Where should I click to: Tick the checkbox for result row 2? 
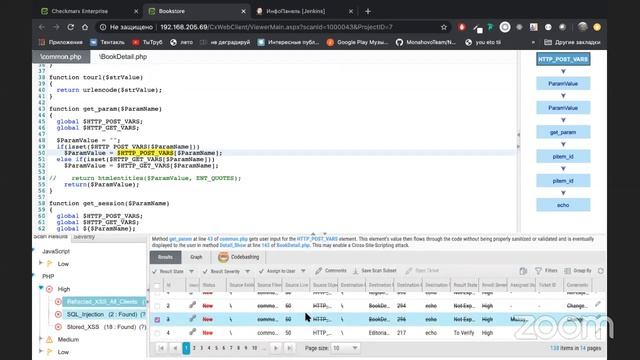[157, 306]
